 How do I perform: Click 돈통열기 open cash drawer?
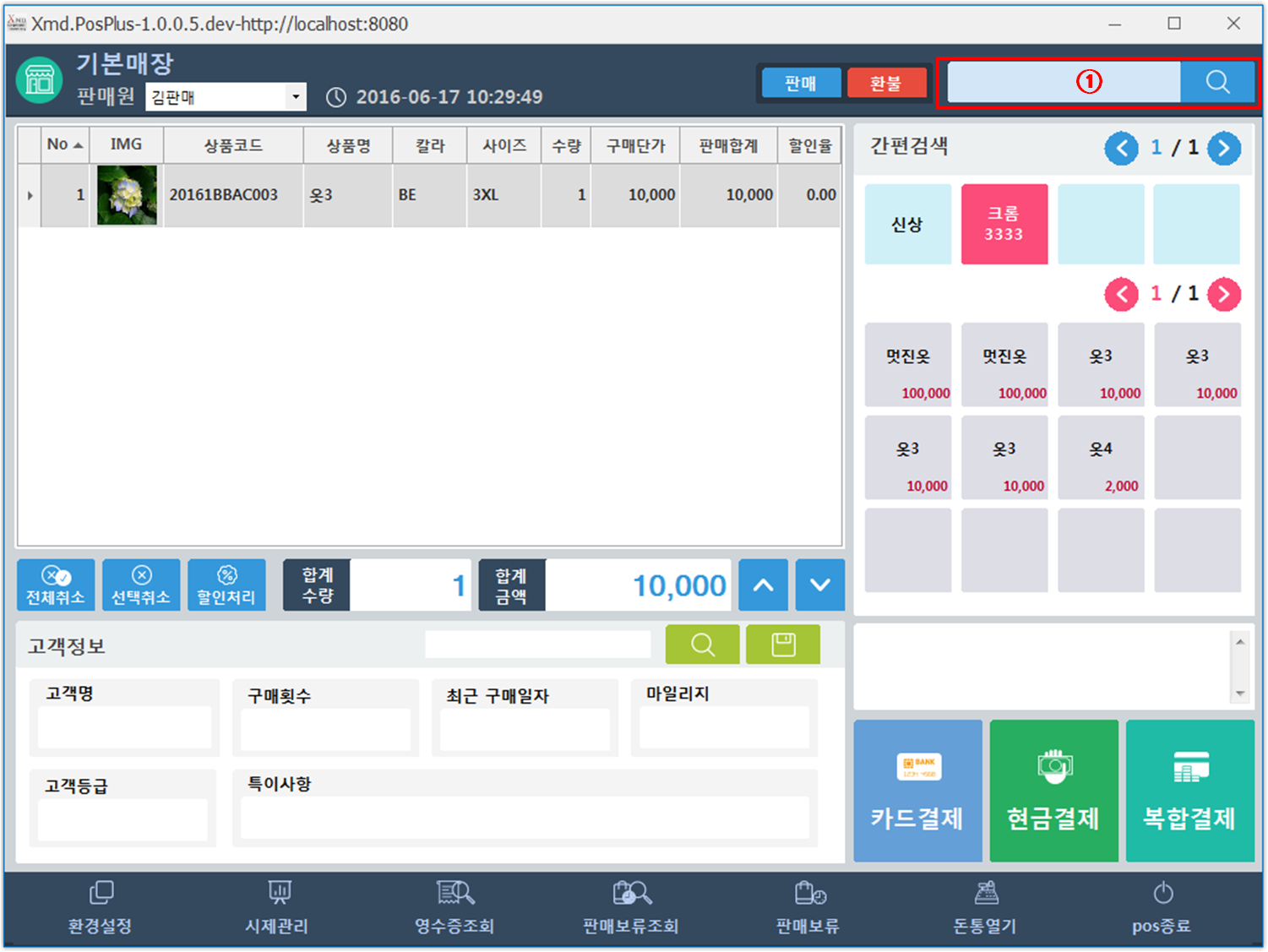(x=985, y=908)
